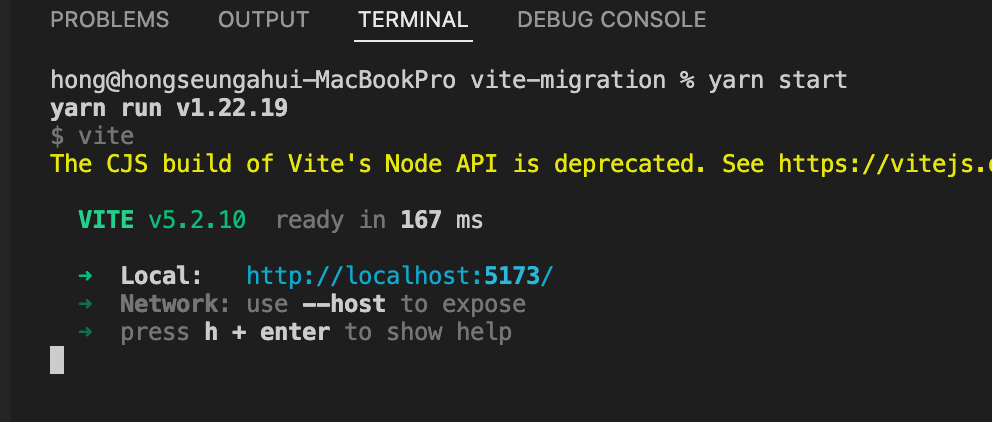Image resolution: width=992 pixels, height=422 pixels.
Task: Click the '167 ms' ready time
Action: tap(442, 220)
